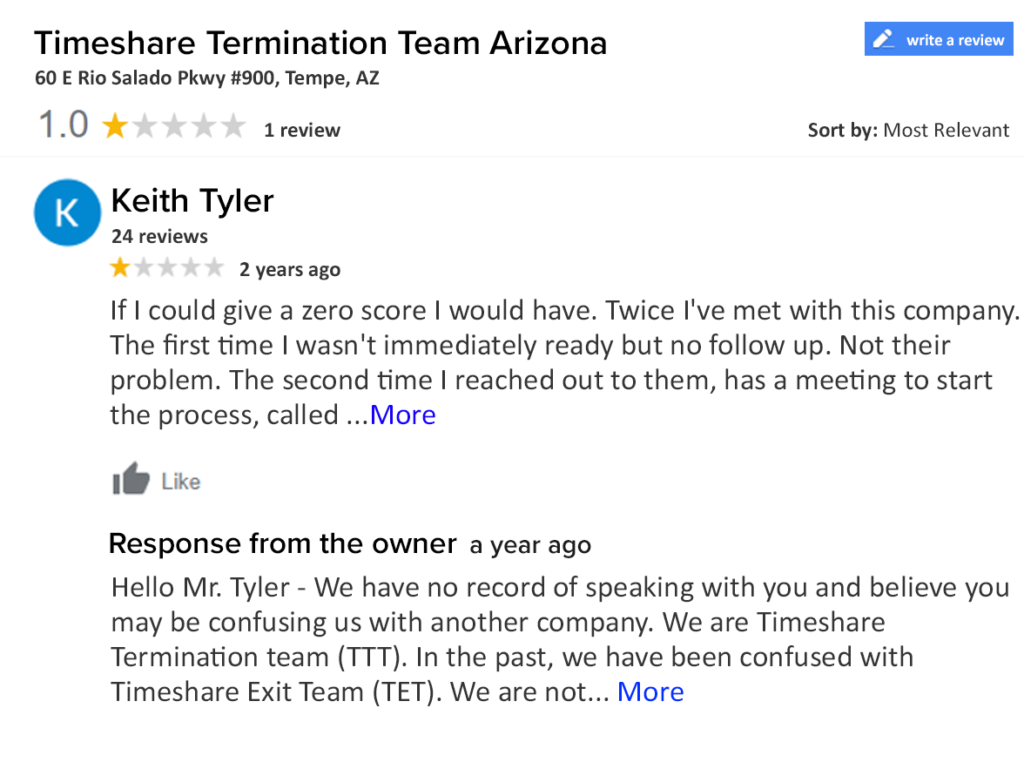Click the Like label under the review
Screen dimensions: 1024x762
coord(181,482)
